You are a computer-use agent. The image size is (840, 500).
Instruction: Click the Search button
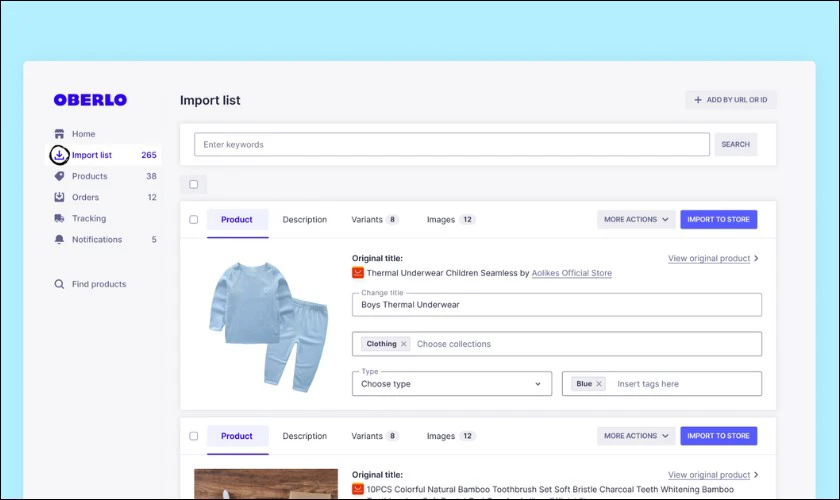click(736, 144)
